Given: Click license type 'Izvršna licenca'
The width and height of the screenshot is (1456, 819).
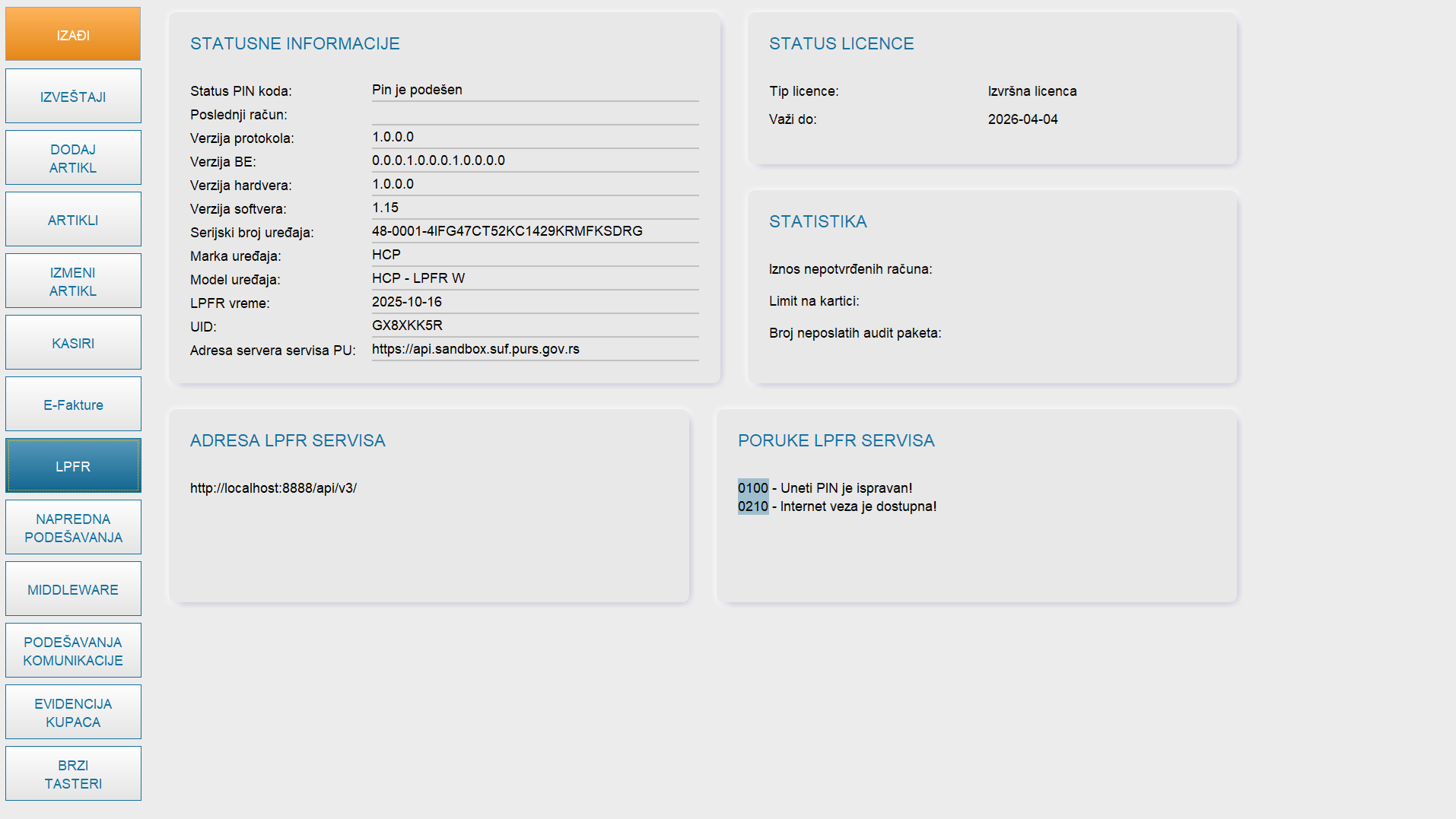Looking at the screenshot, I should coord(1032,91).
